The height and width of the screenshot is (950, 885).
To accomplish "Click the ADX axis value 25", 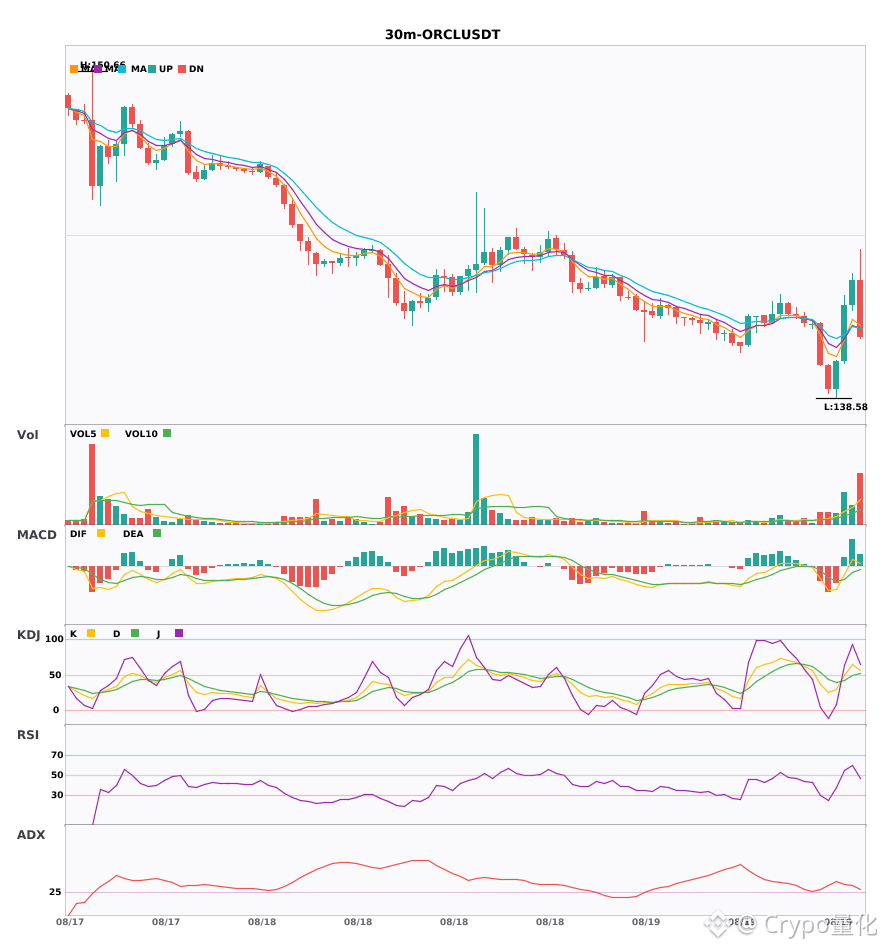I will click(x=55, y=892).
